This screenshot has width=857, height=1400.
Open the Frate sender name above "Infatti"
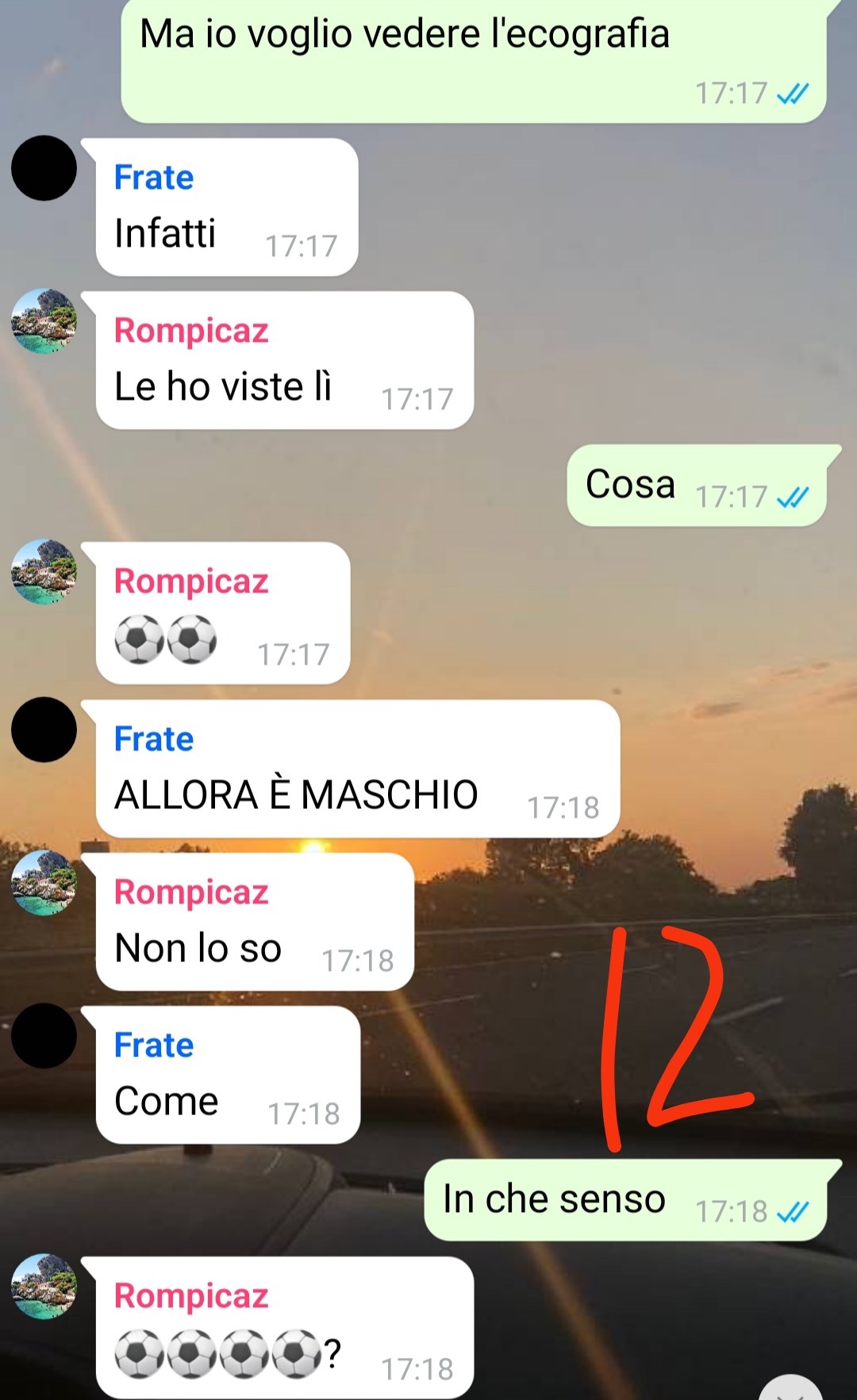[x=154, y=177]
